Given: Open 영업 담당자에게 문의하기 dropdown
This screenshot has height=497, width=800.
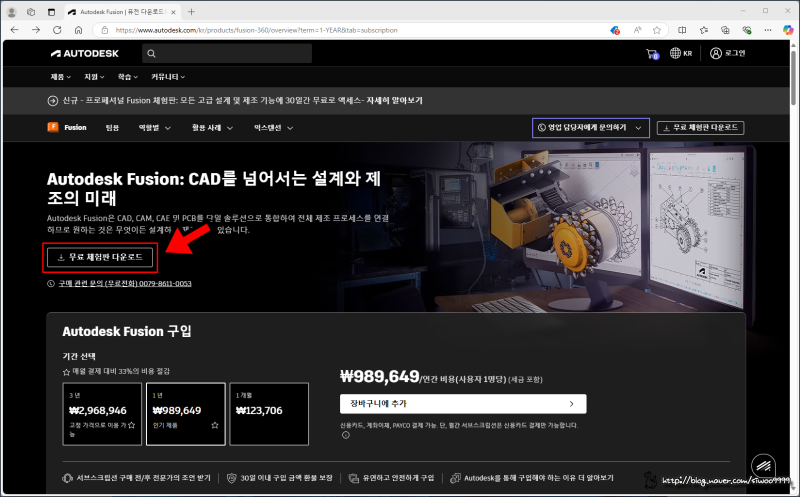Looking at the screenshot, I should coord(591,128).
